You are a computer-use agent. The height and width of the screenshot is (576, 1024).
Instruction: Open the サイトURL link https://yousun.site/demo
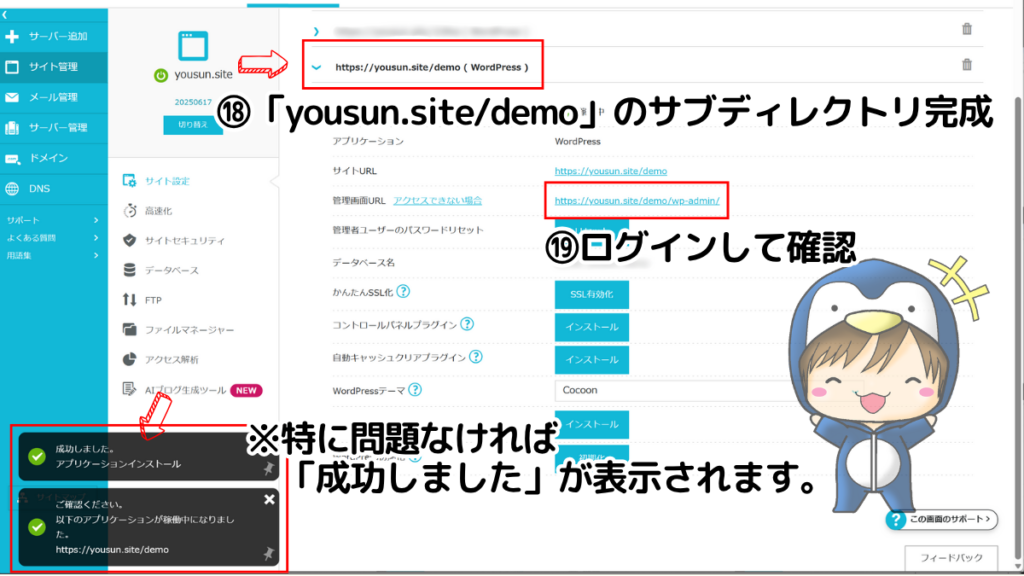611,171
